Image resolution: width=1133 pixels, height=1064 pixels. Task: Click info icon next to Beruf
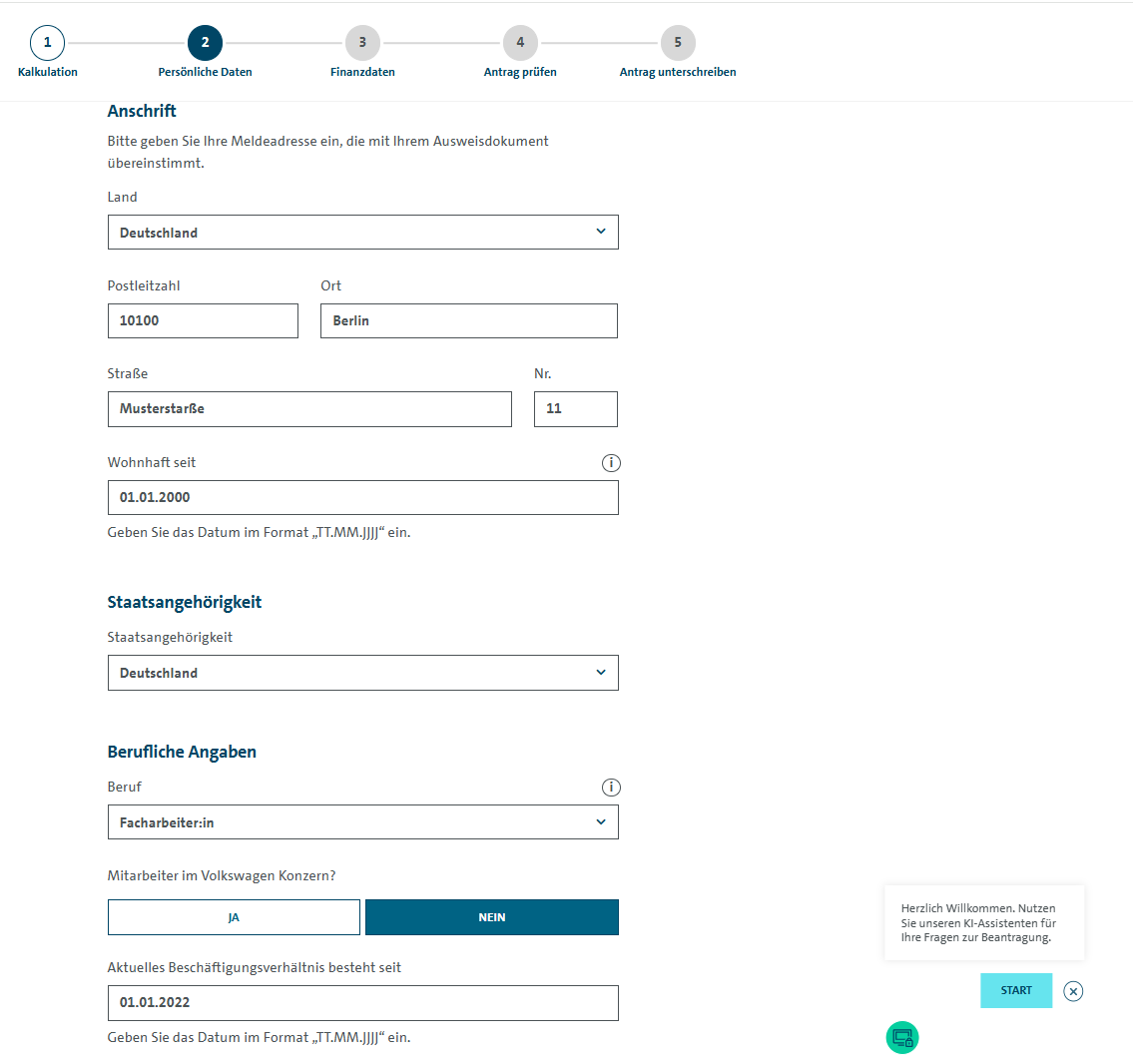(x=611, y=788)
